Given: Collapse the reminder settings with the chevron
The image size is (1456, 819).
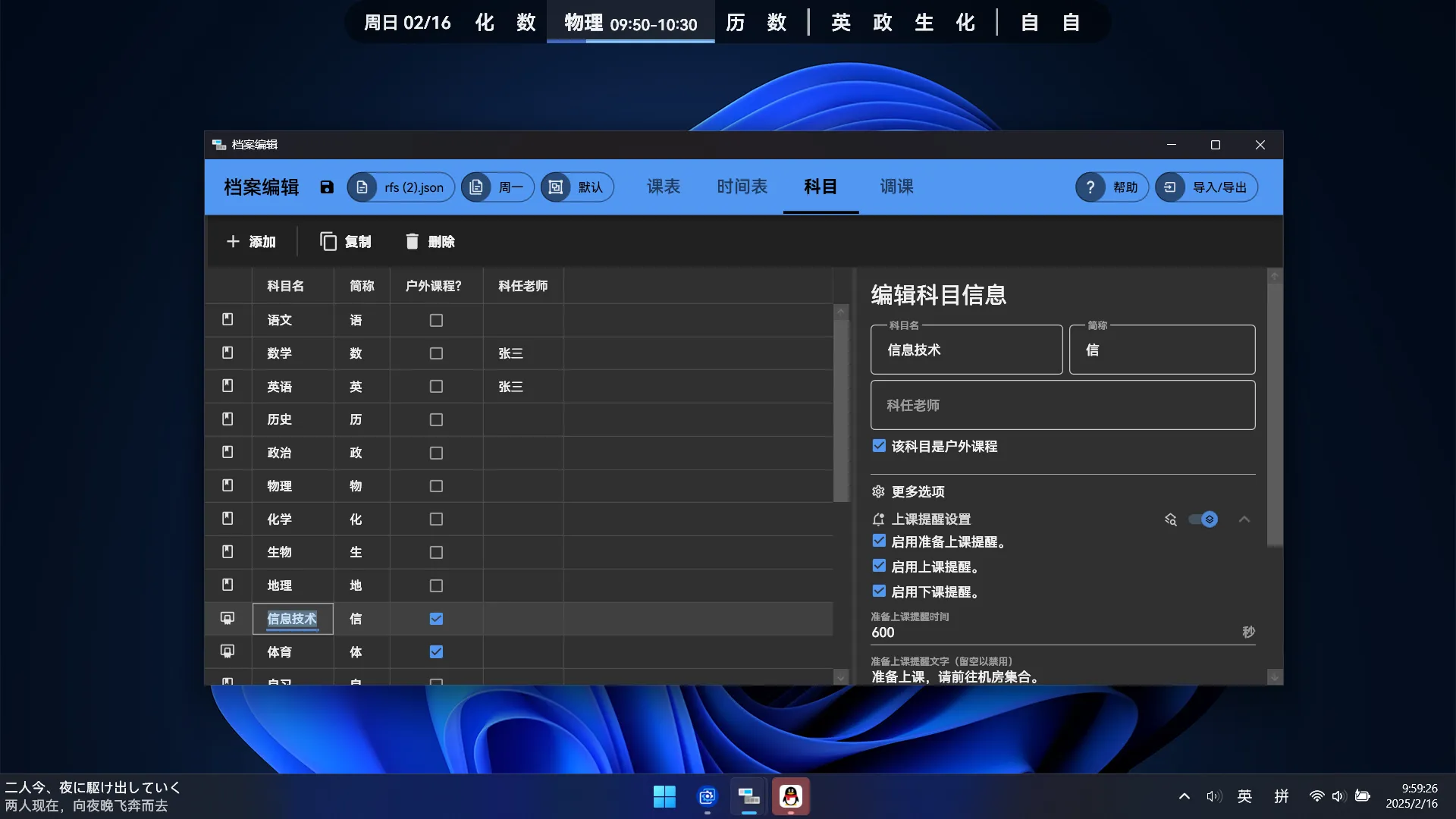Looking at the screenshot, I should 1244,519.
